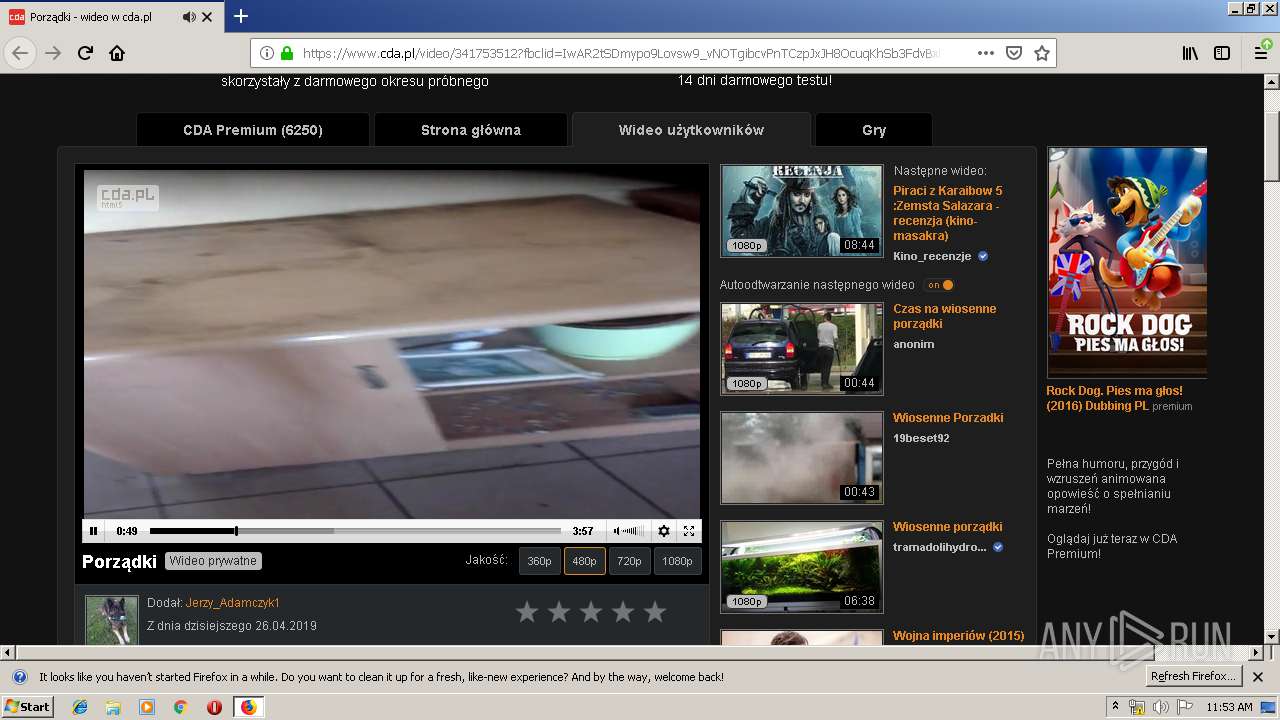
Task: Select 480p video quality
Action: coord(584,561)
